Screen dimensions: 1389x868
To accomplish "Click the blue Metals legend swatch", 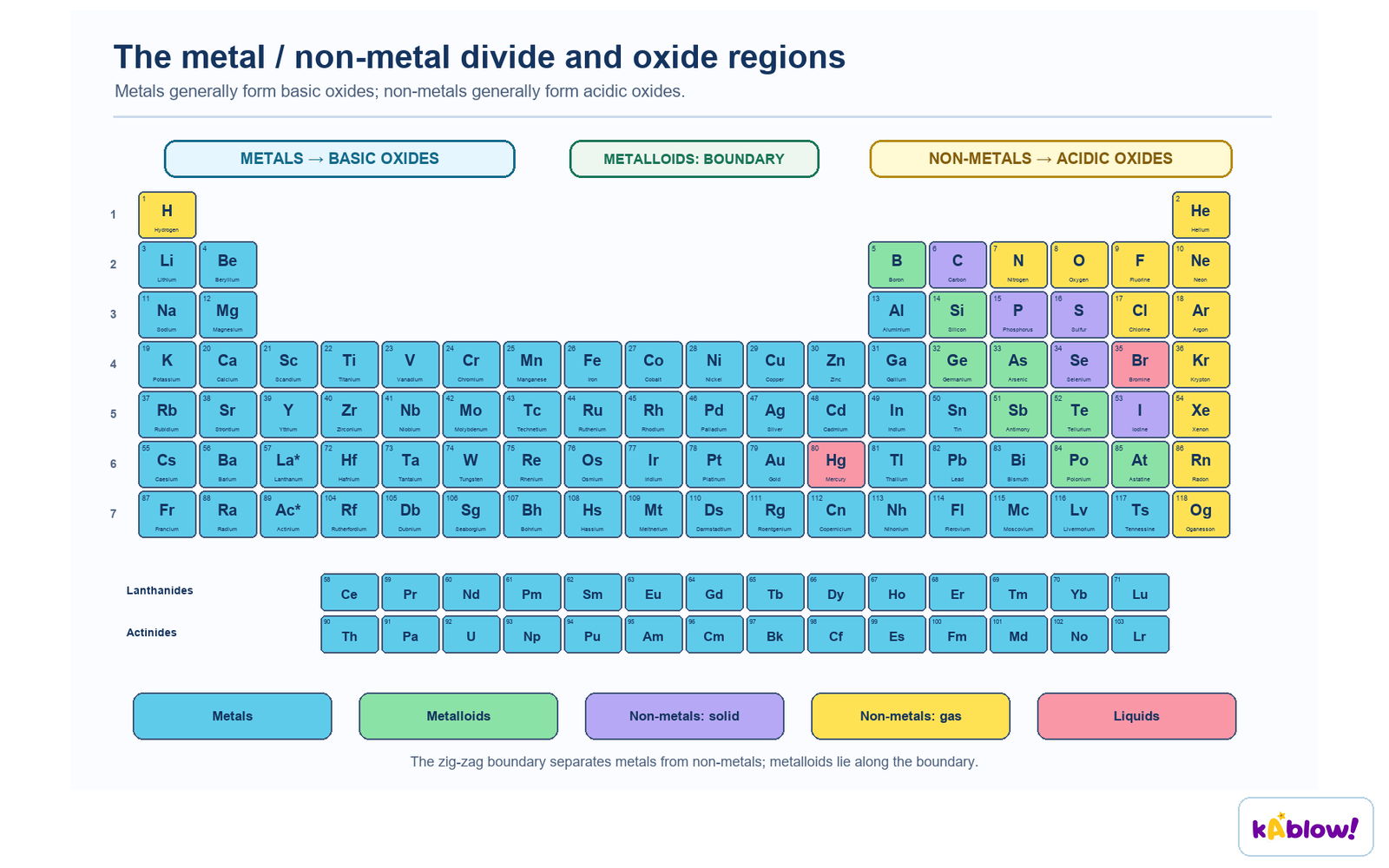I will point(233,716).
